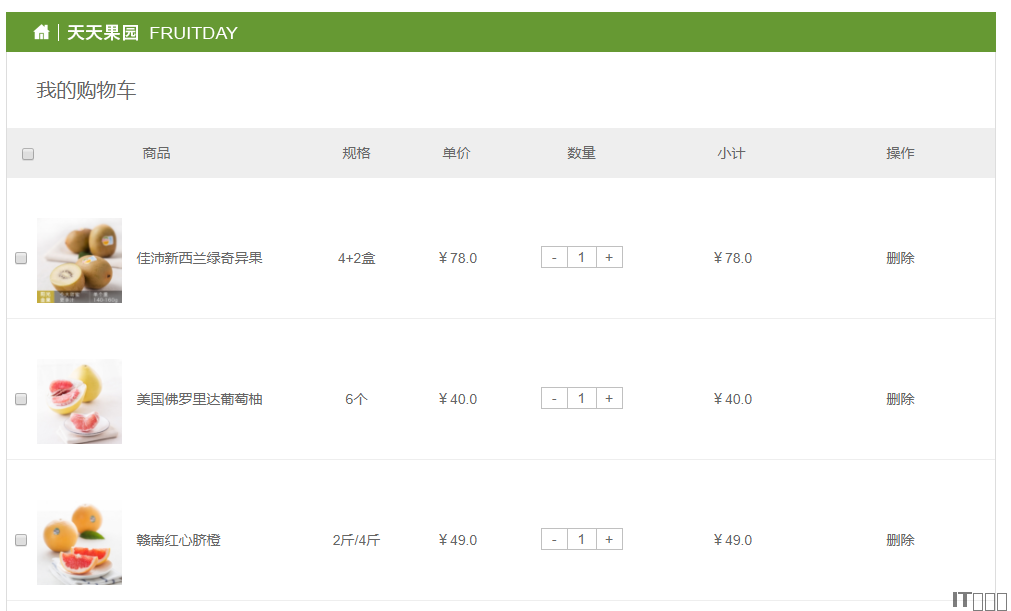Viewport: 1011px width, 611px height.
Task: Select the 美国佛罗里达葡萄柚 checkbox
Action: 21,399
